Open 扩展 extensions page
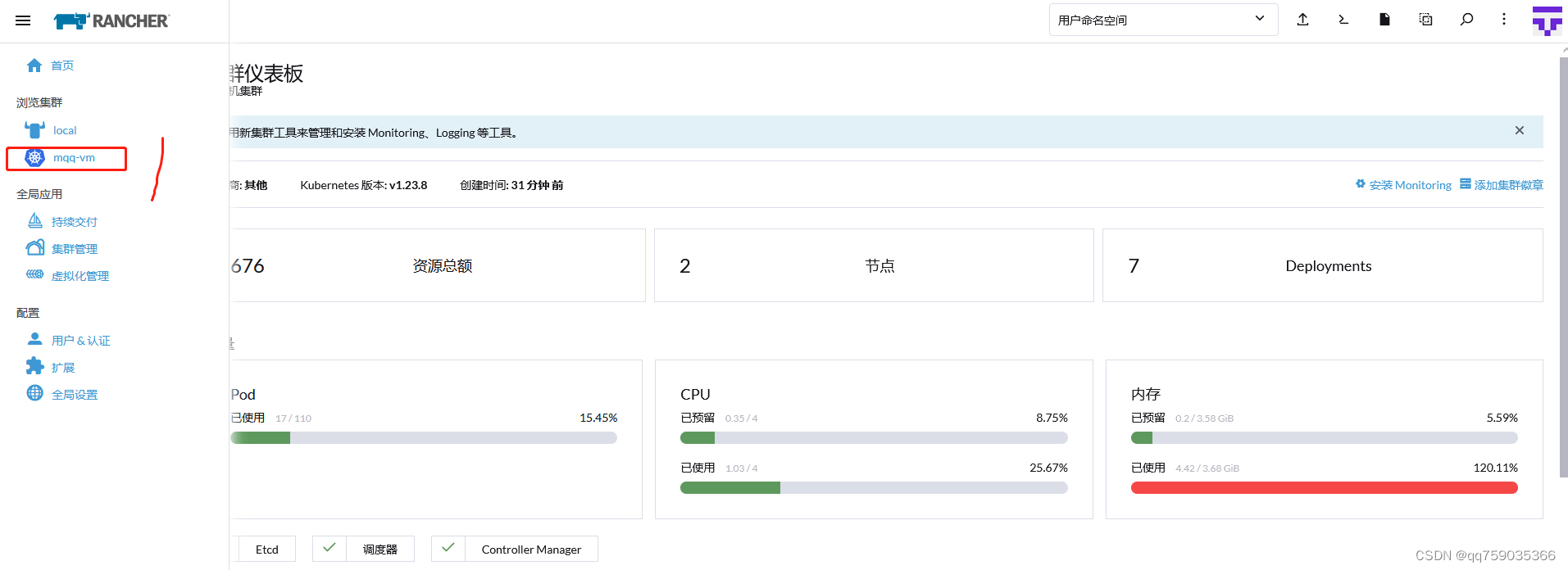 point(63,368)
